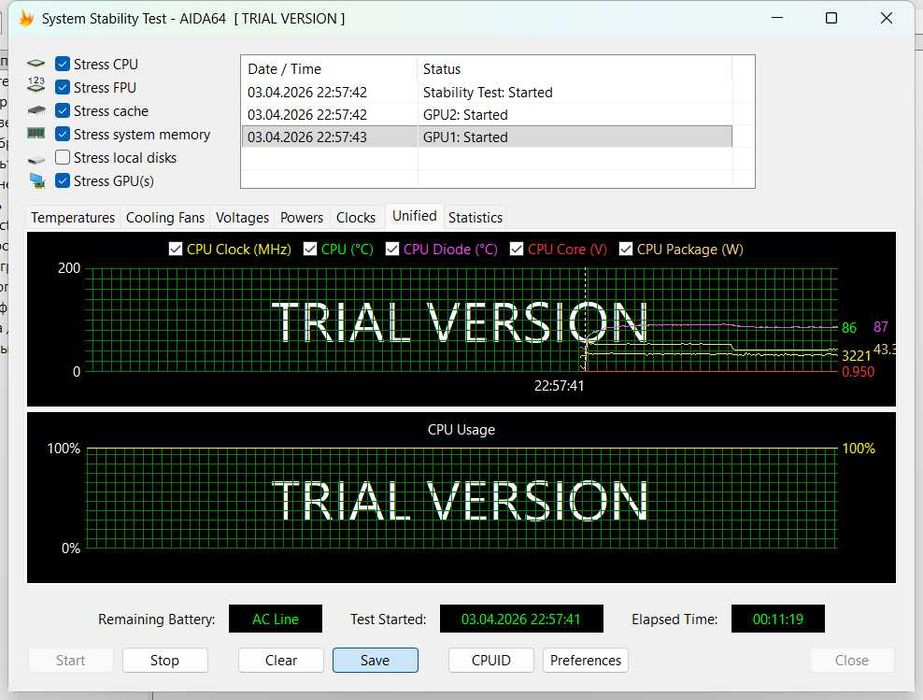Open the CPUID panel

tap(491, 660)
